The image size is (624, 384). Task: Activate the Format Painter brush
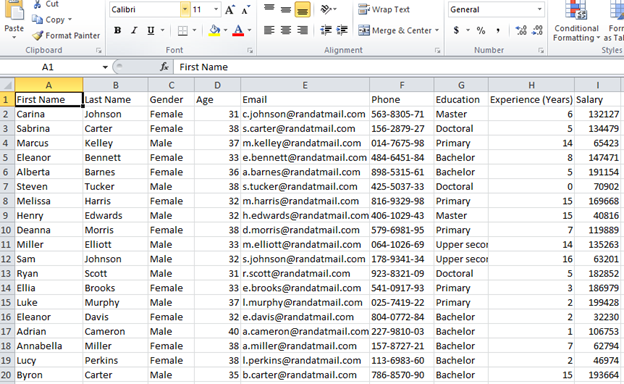point(66,35)
